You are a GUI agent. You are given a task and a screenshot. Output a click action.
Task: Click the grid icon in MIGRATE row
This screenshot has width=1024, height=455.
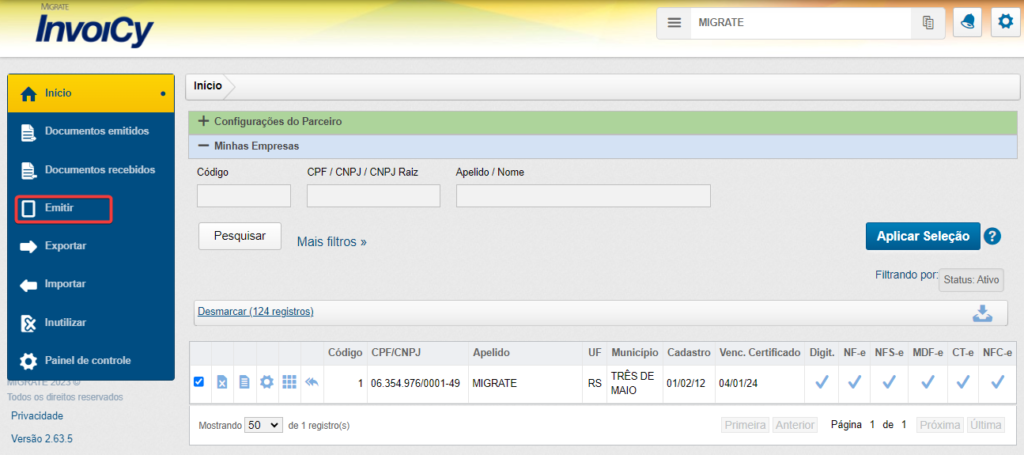pos(289,382)
